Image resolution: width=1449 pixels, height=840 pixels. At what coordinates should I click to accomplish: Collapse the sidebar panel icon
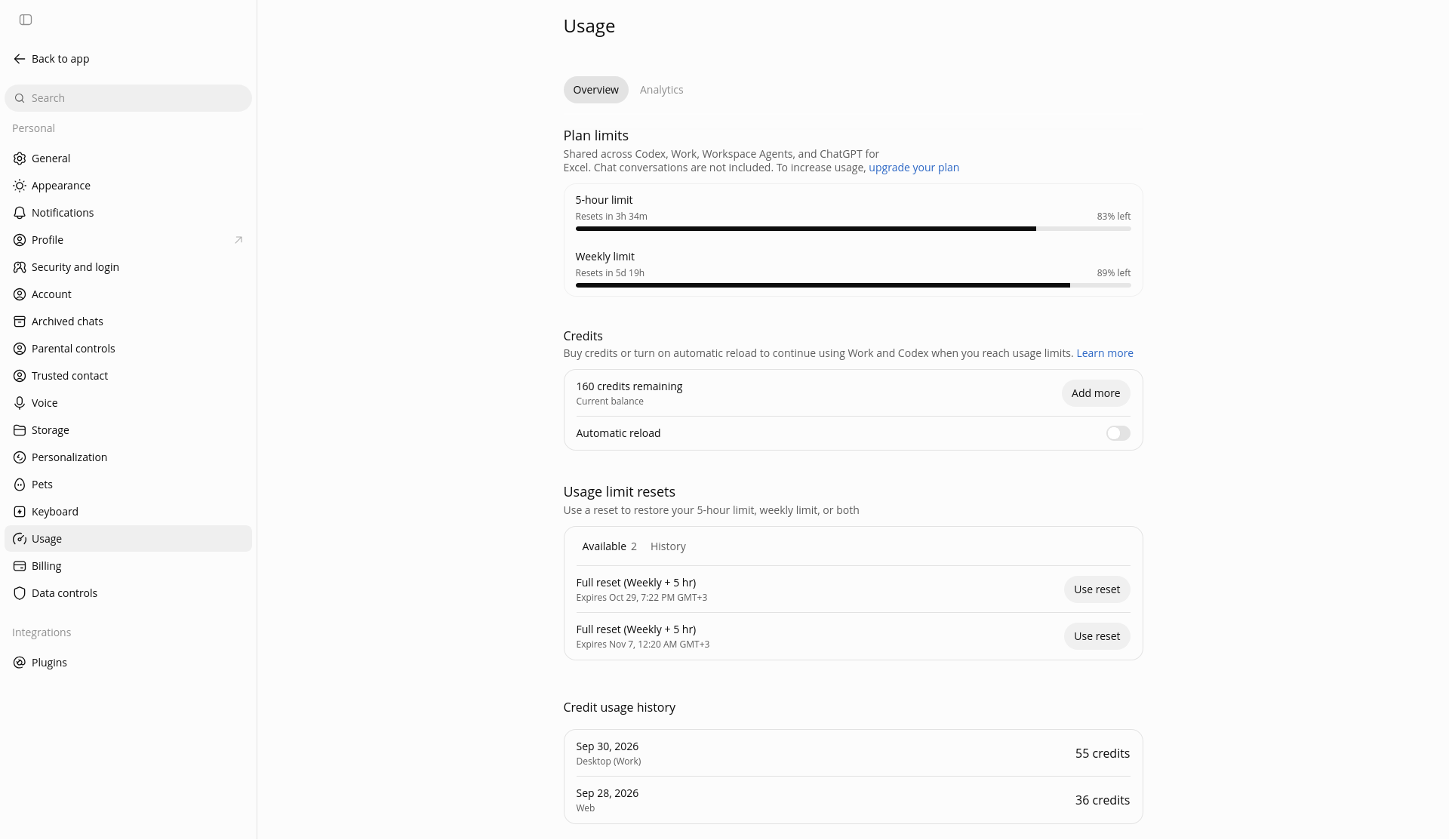click(26, 20)
